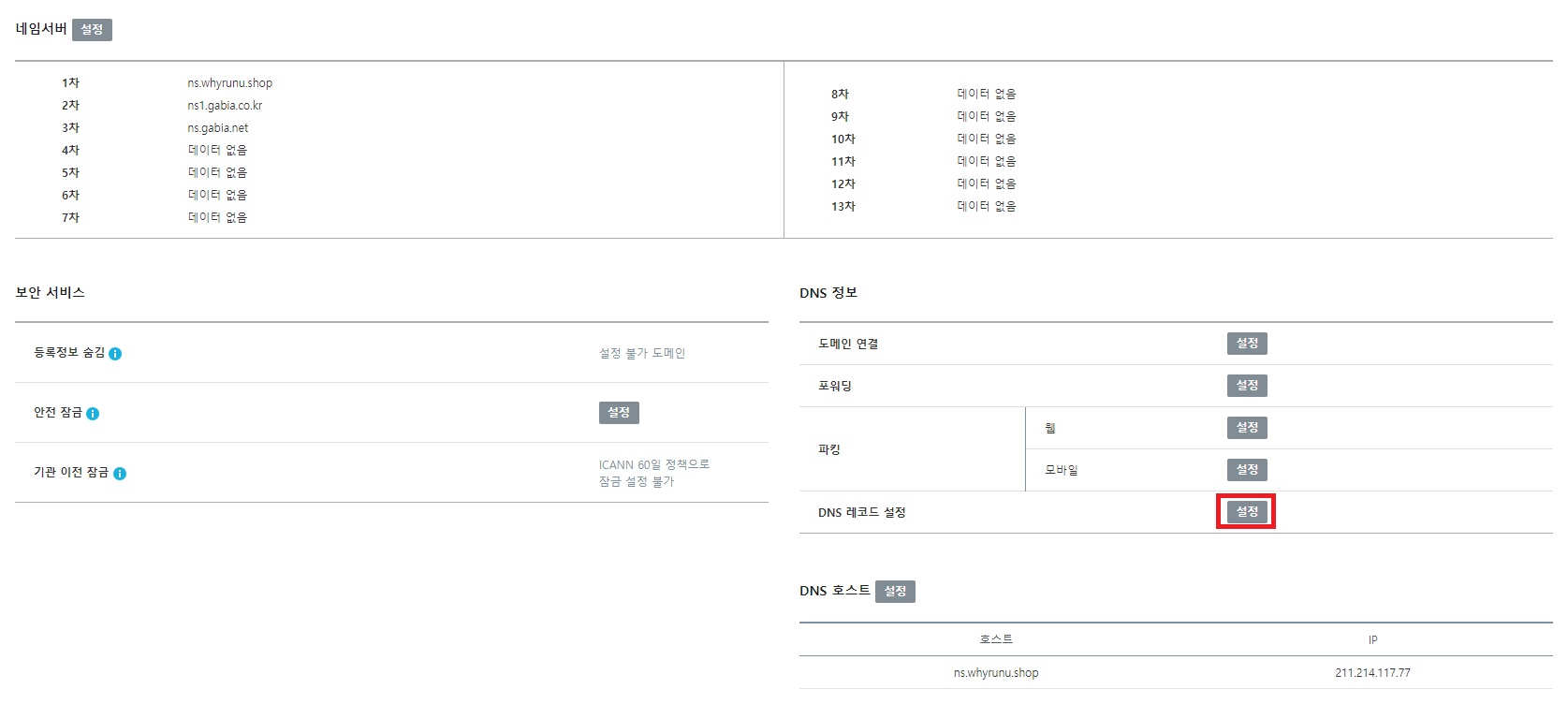Open DNS 레코드 설정 button
1568x704 pixels.
(x=1247, y=512)
